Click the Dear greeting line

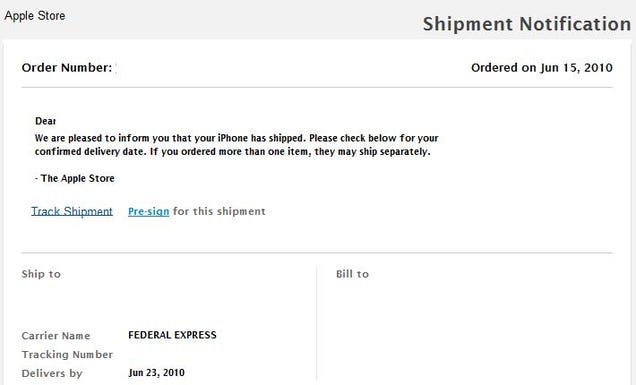pyautogui.click(x=45, y=121)
